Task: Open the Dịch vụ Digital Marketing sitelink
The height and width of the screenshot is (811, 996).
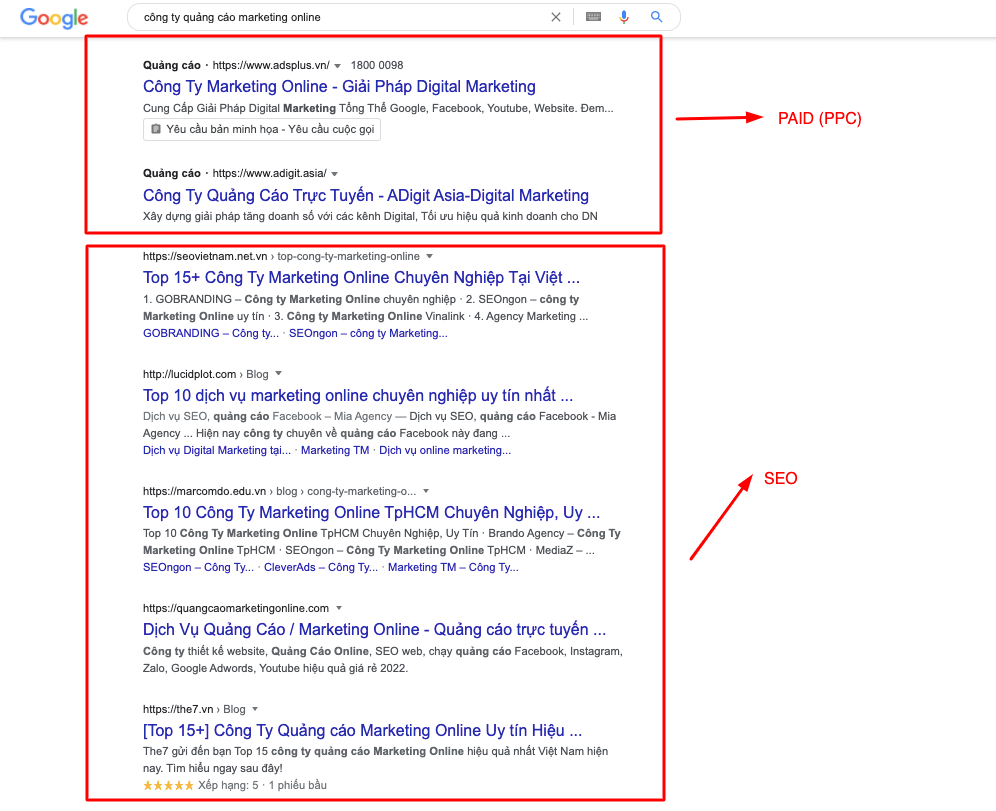Action: click(216, 450)
